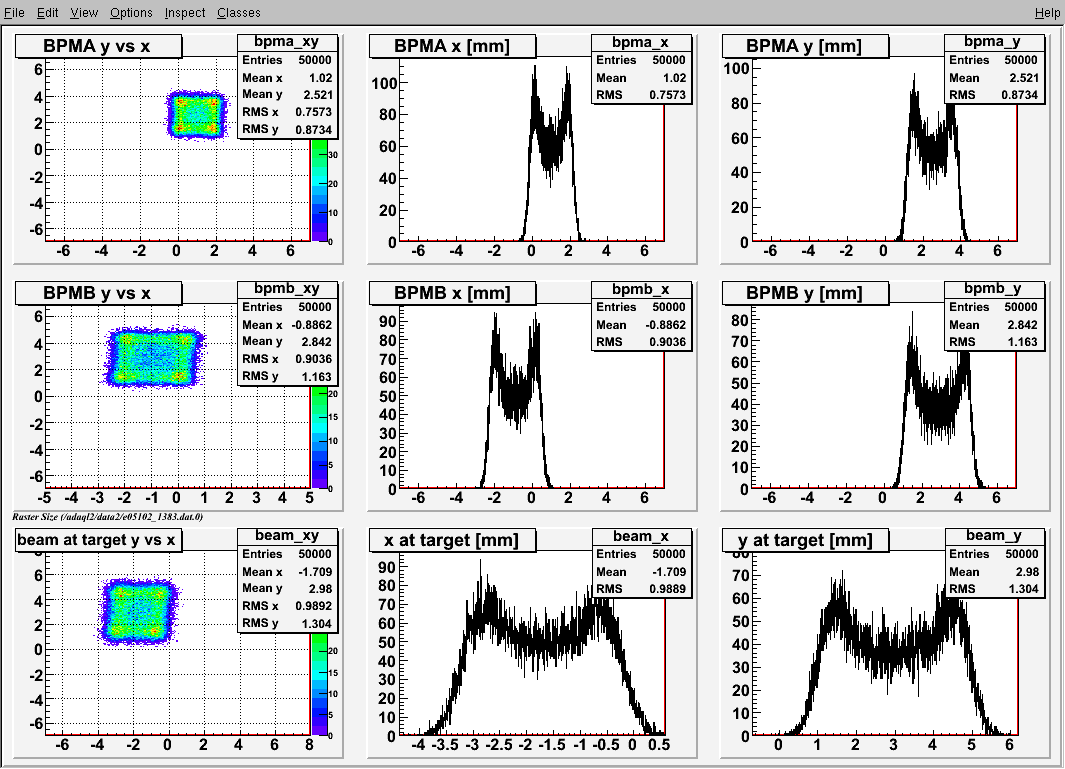Open the Classes menu

[238, 12]
